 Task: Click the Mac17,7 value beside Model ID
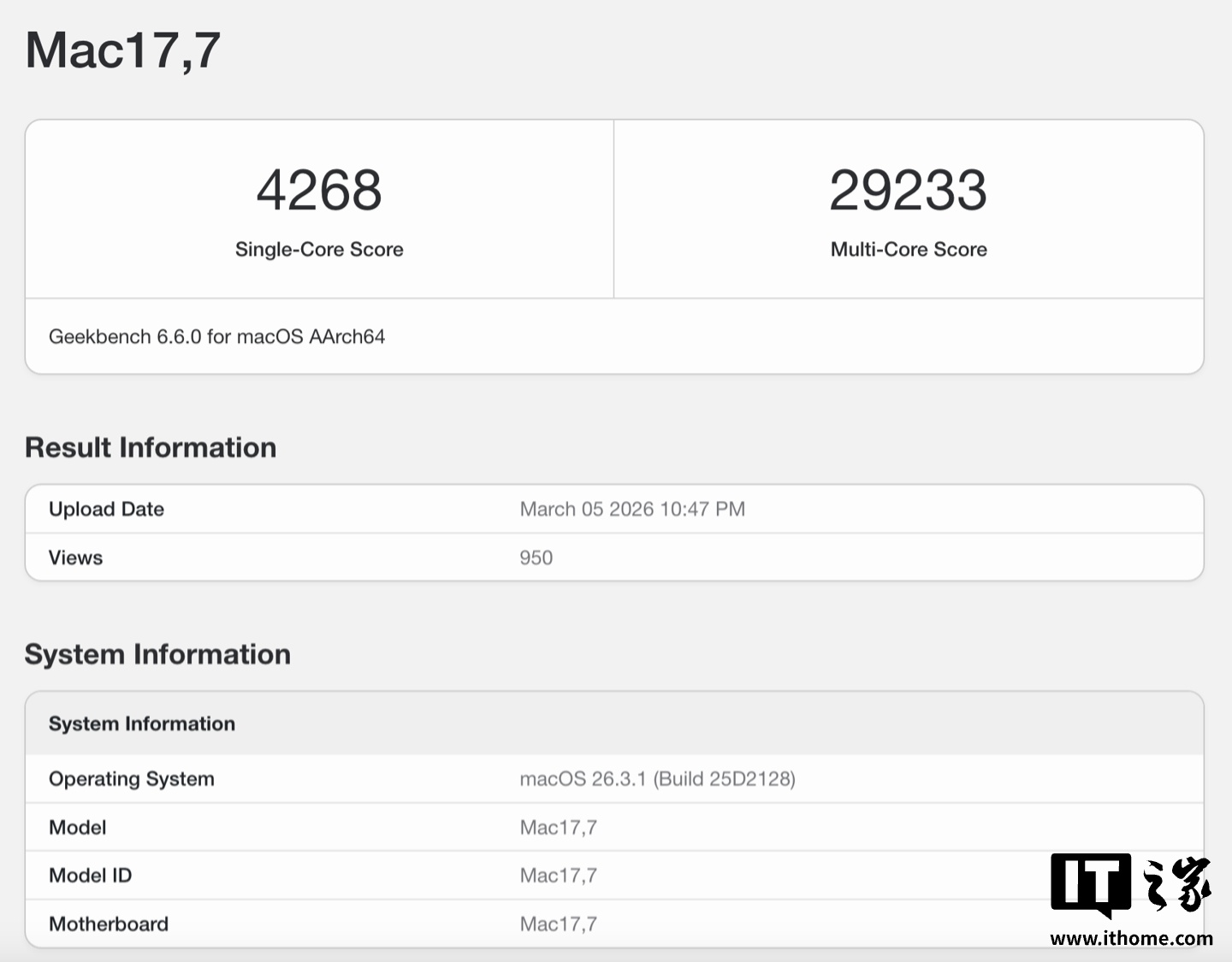pos(559,876)
